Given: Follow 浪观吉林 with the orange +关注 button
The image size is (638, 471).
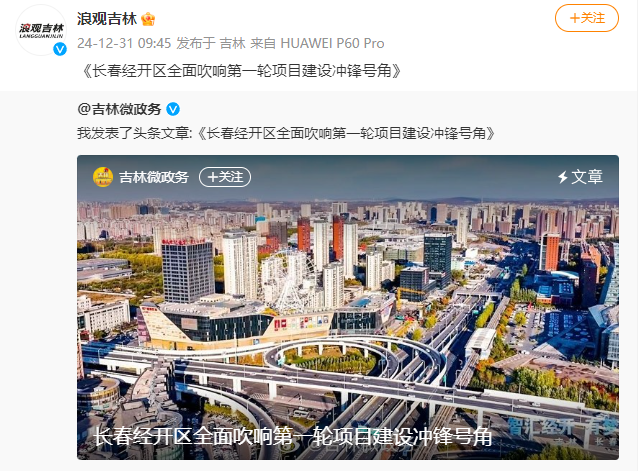Looking at the screenshot, I should pyautogui.click(x=587, y=18).
